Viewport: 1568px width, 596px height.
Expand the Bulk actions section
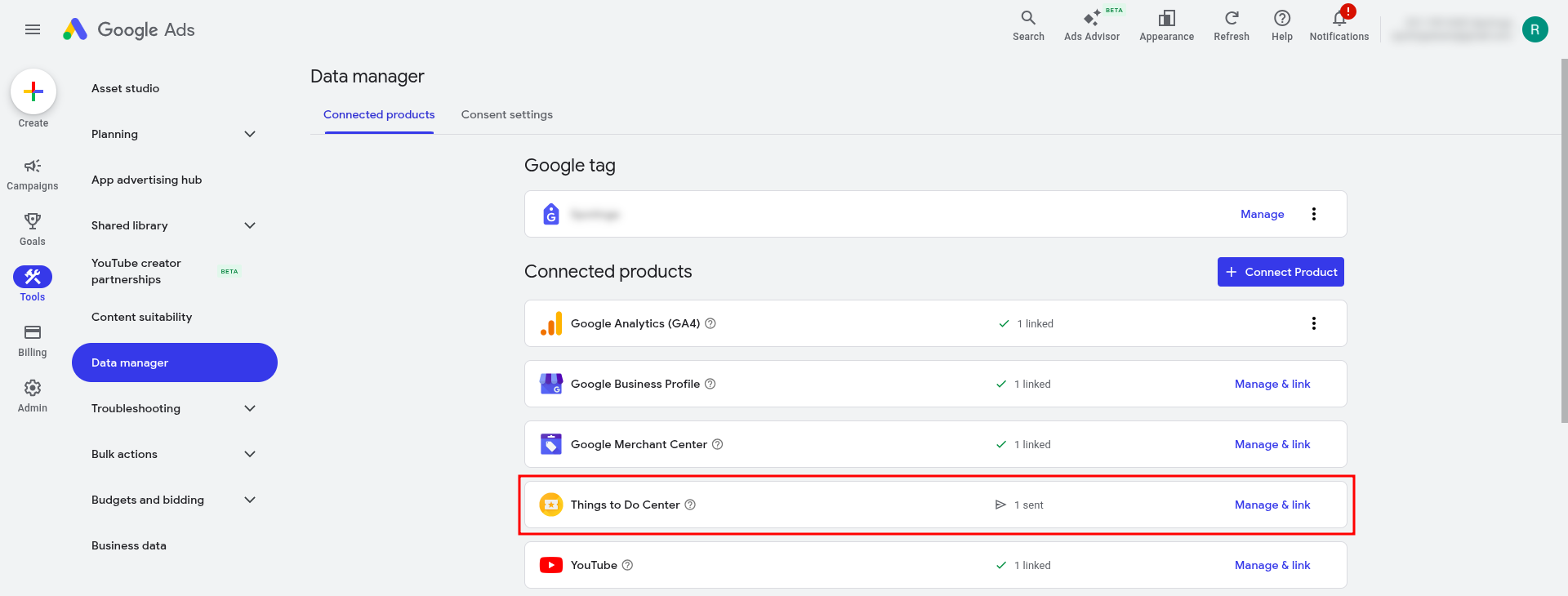[x=250, y=454]
